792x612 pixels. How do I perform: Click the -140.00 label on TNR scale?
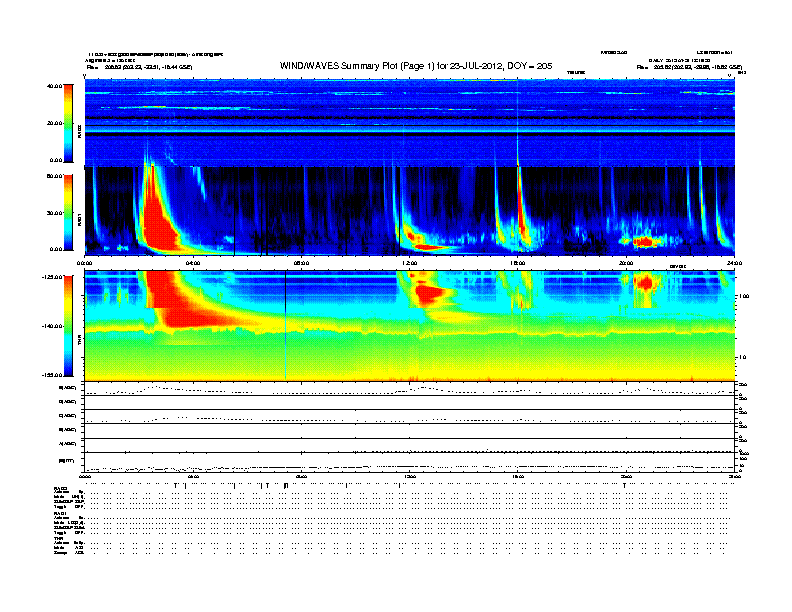point(53,326)
